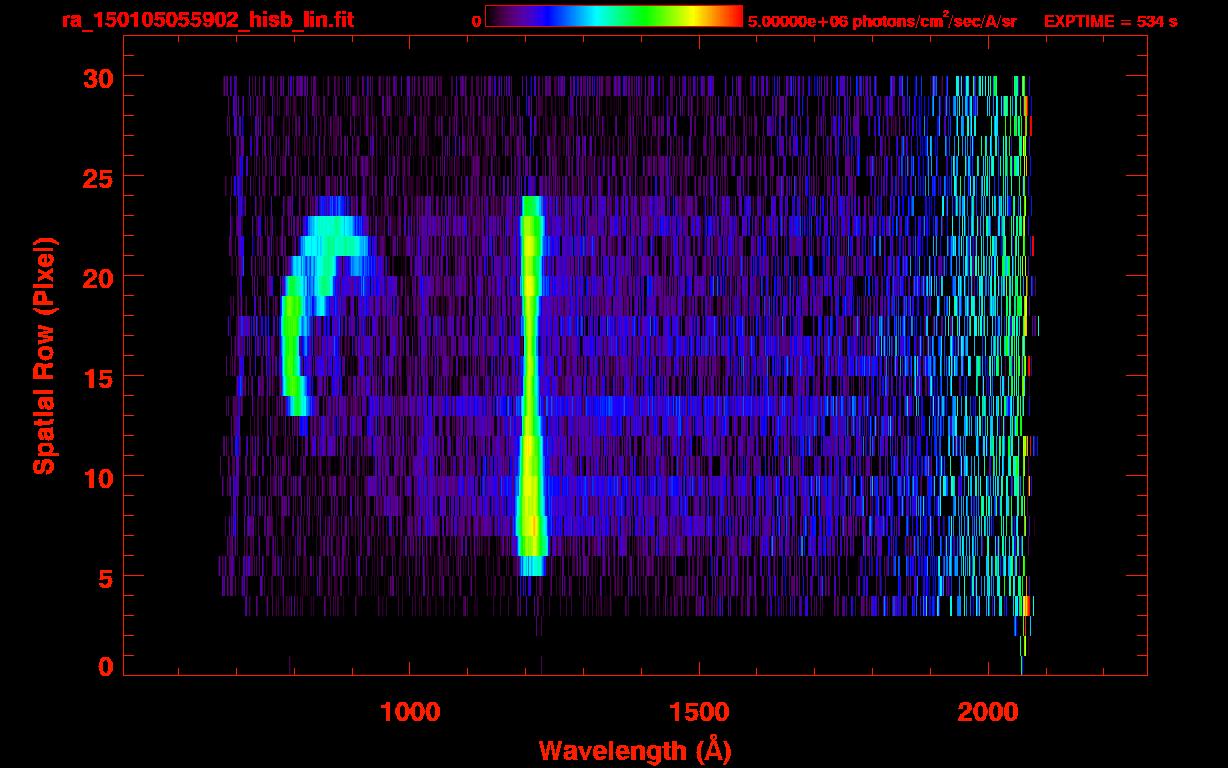The image size is (1228, 768).
Task: Select the 5.00000e+06 photons colorbar maximum label
Action: tap(880, 21)
